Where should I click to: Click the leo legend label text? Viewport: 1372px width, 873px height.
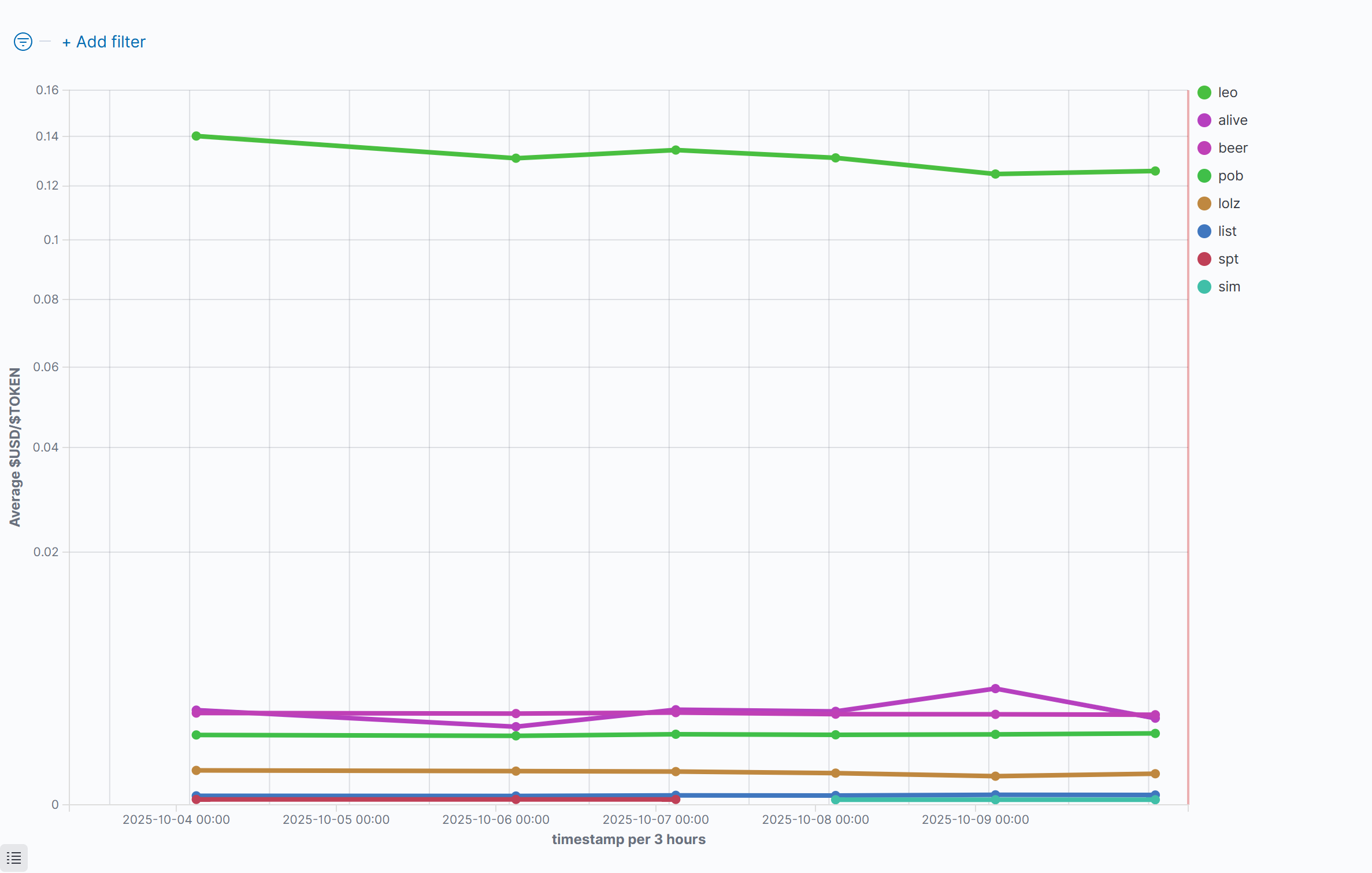click(1228, 93)
